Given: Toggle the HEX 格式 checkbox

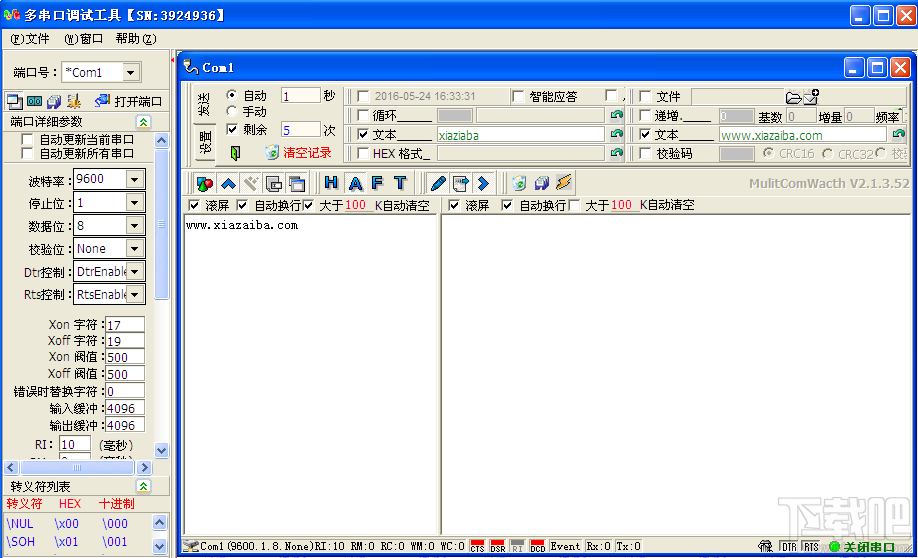Looking at the screenshot, I should click(x=363, y=153).
